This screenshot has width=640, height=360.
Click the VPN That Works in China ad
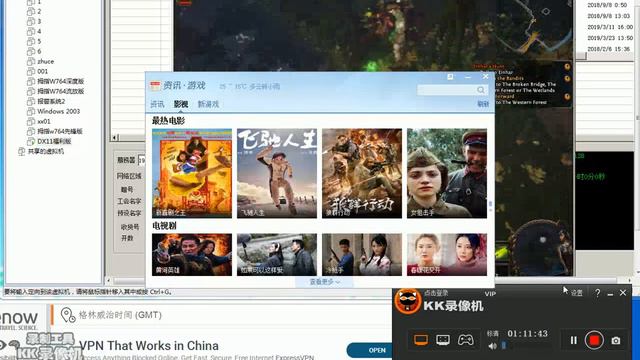point(149,346)
